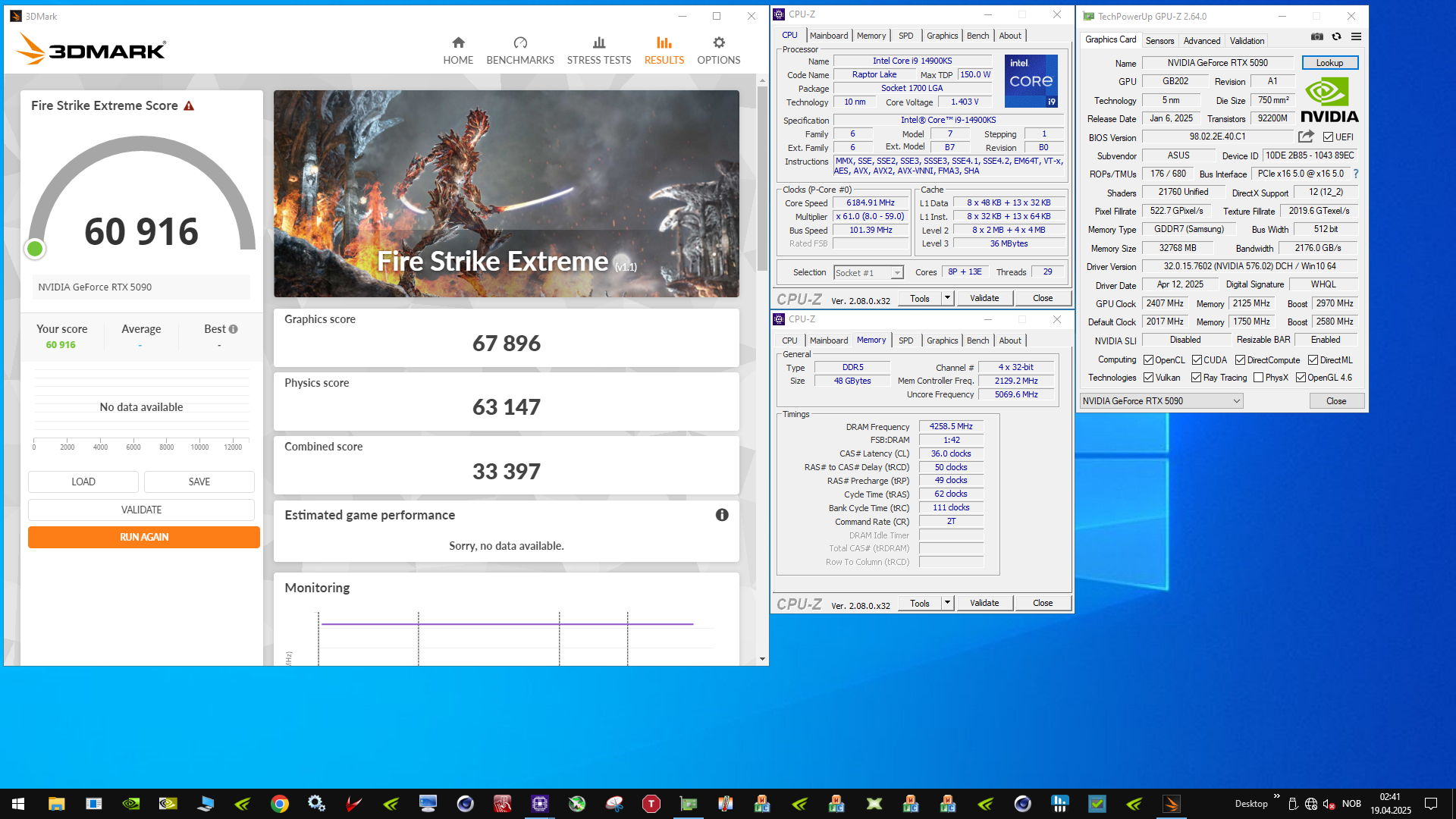This screenshot has height=819, width=1456.
Task: Open the Socket #1 selection dropdown in CPU-Z
Action: point(868,273)
